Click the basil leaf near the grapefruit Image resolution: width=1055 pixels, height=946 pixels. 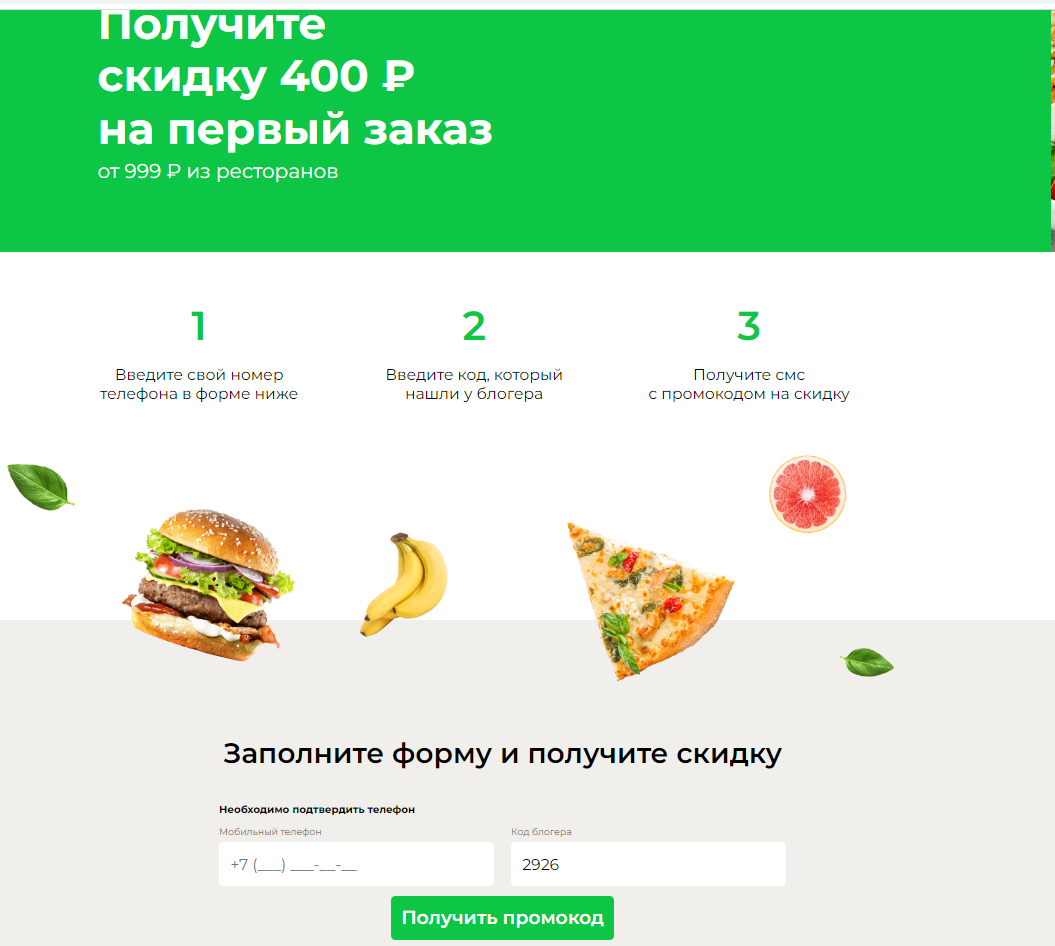click(867, 662)
